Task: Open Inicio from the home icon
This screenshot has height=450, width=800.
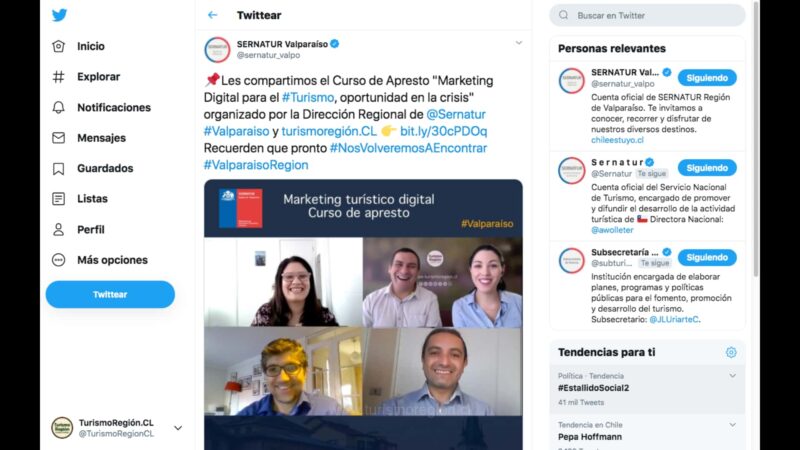Action: [x=58, y=46]
